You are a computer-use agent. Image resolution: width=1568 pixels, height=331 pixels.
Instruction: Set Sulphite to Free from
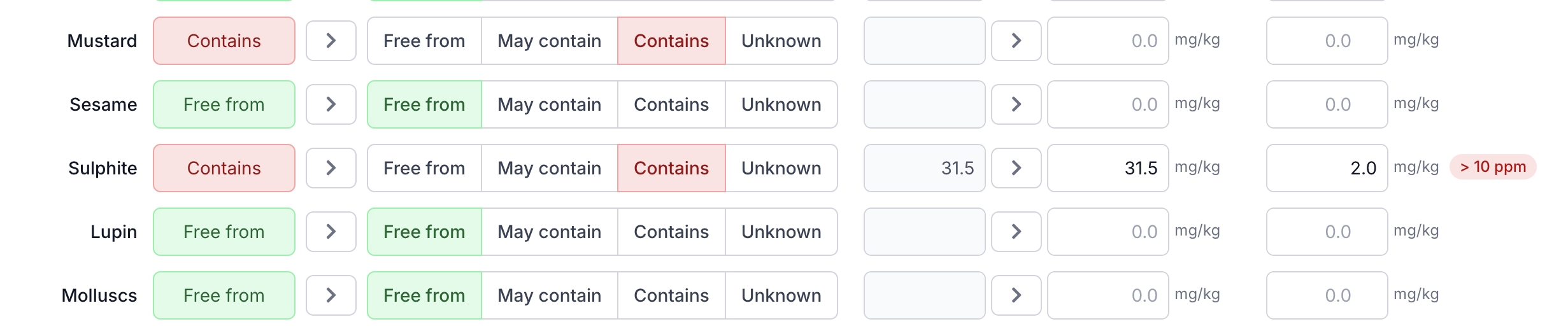point(424,168)
